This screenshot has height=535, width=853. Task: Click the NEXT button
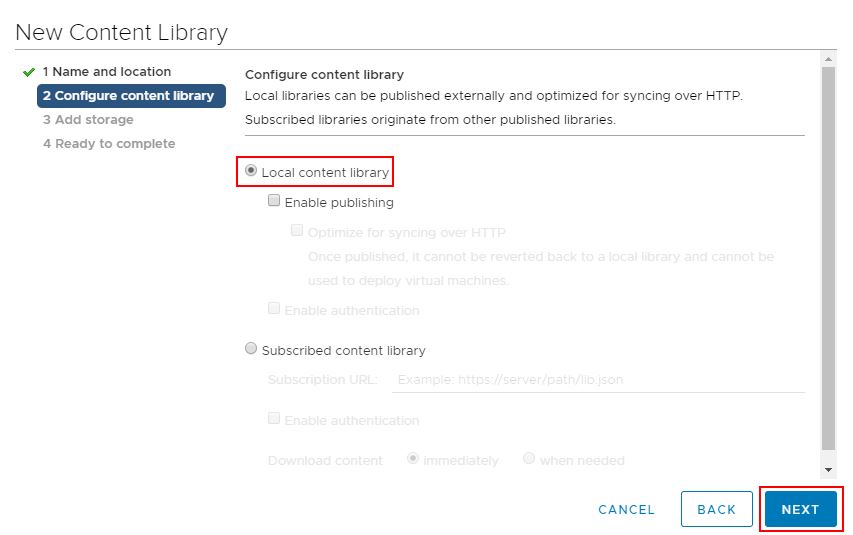801,509
